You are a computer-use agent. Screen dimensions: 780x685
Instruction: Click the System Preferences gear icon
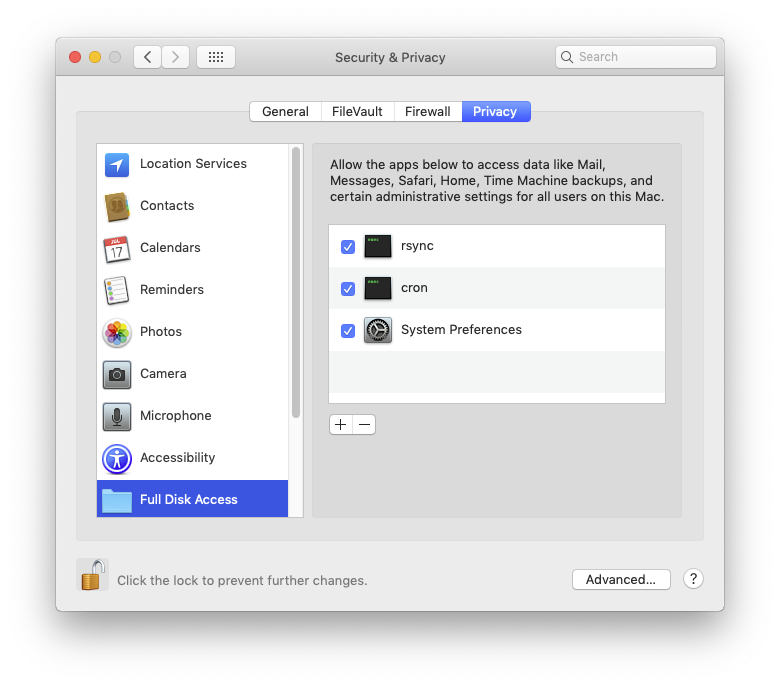[x=378, y=330]
